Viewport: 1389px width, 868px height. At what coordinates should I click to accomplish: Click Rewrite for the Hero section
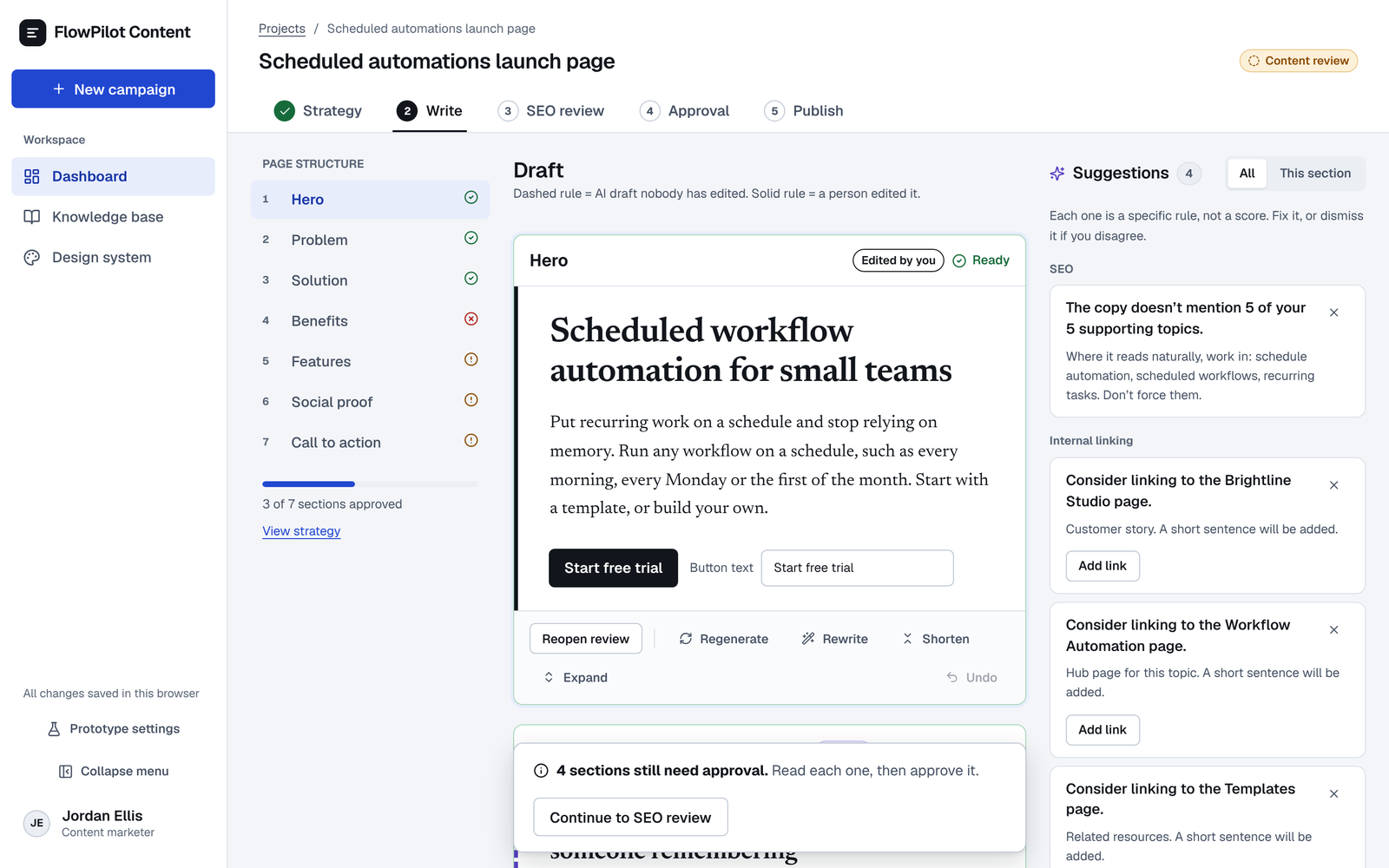click(x=834, y=639)
